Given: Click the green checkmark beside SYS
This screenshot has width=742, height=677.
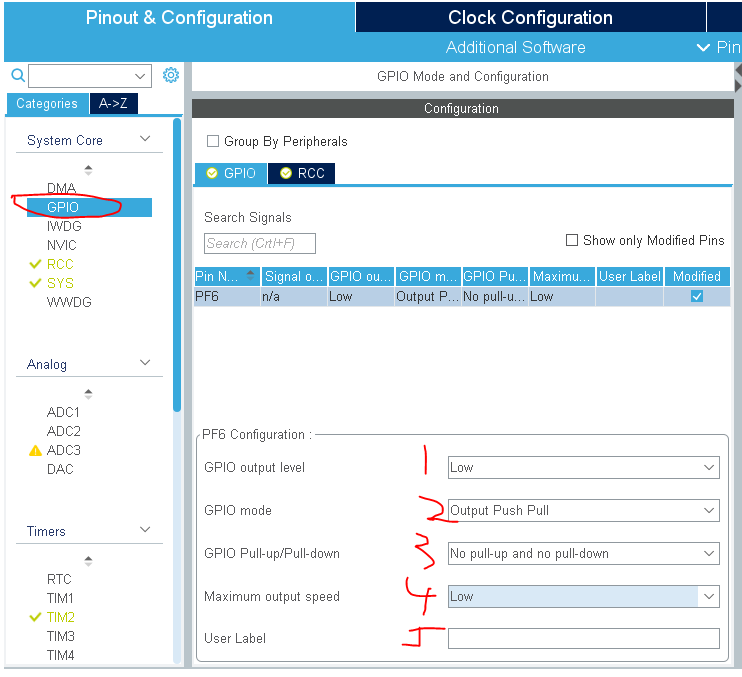Looking at the screenshot, I should pyautogui.click(x=35, y=283).
